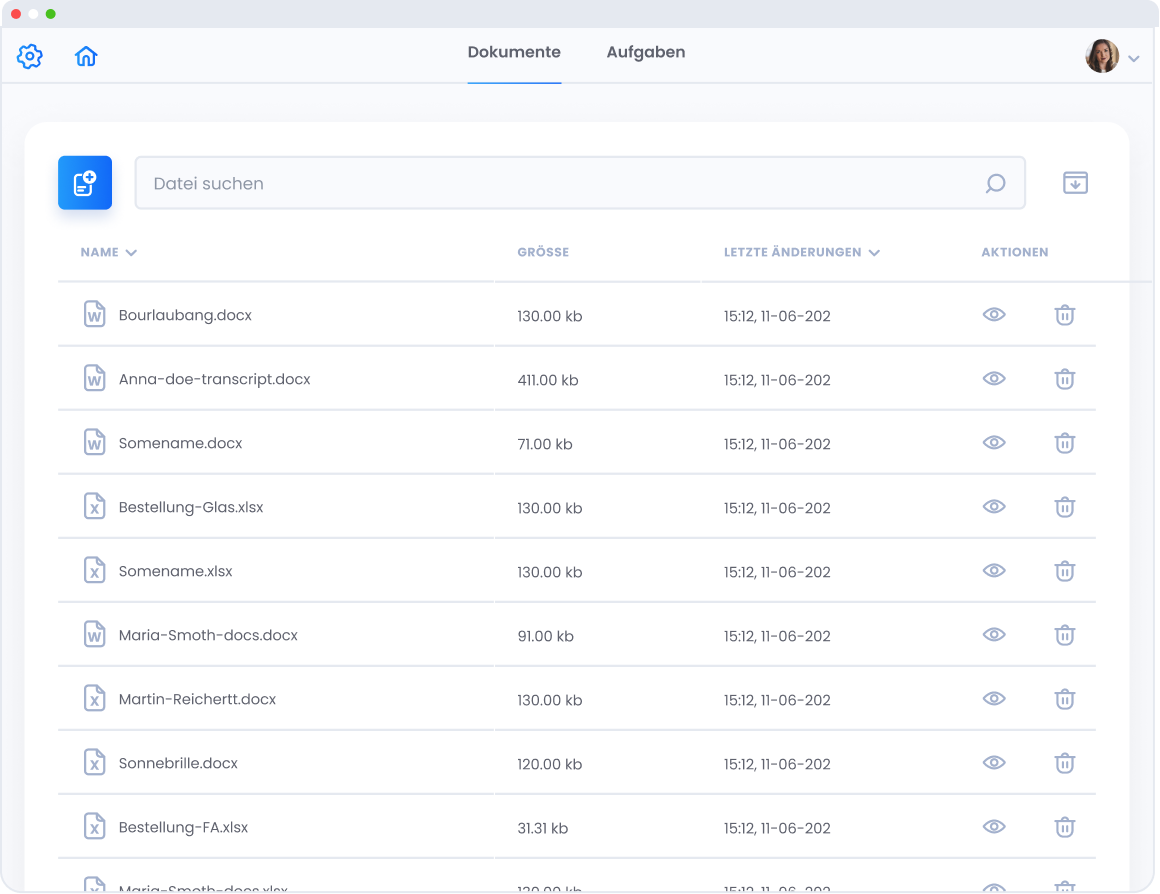
Task: Remove Sonnebrille.docx using trash icon
Action: [1065, 763]
